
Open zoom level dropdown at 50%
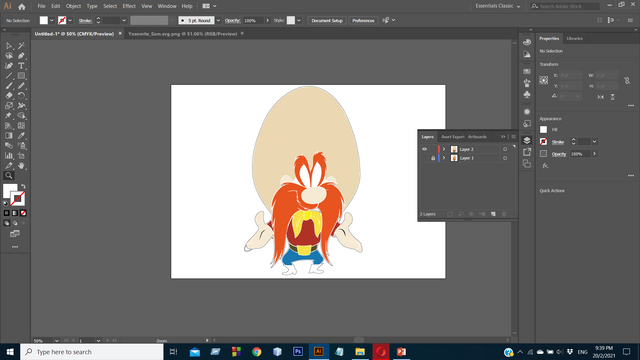pos(57,340)
